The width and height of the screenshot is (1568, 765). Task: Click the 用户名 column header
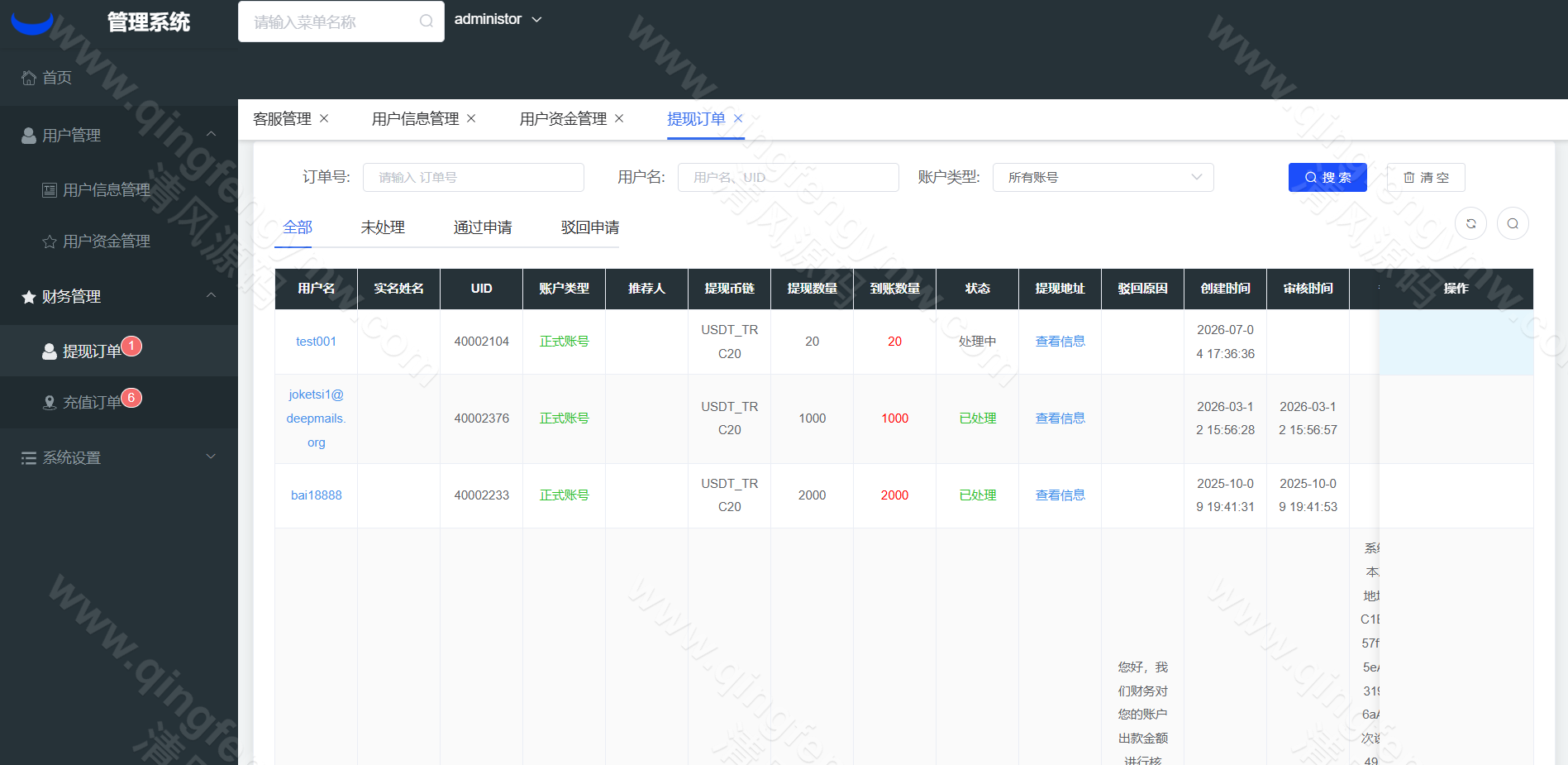tap(317, 289)
